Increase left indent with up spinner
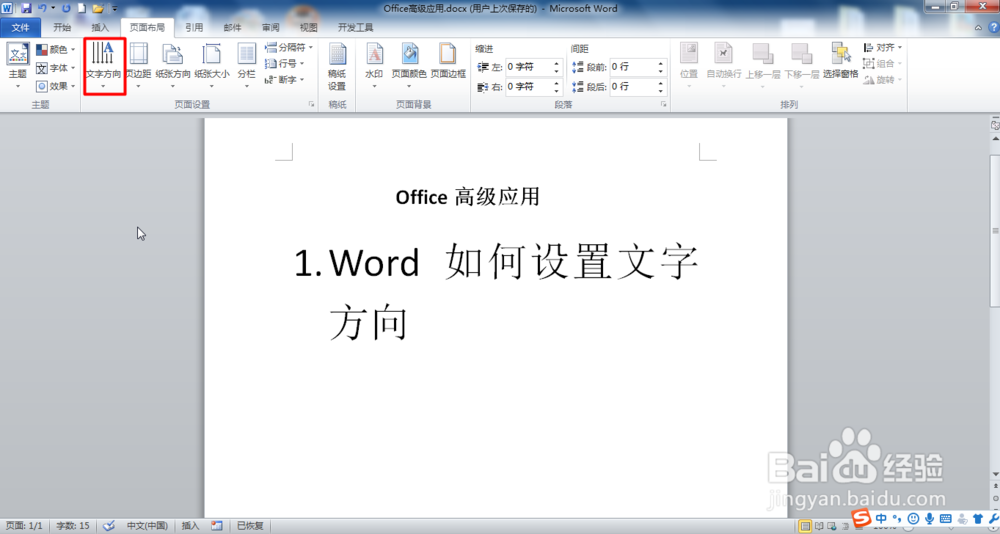Image resolution: width=1000 pixels, height=534 pixels. pos(557,63)
